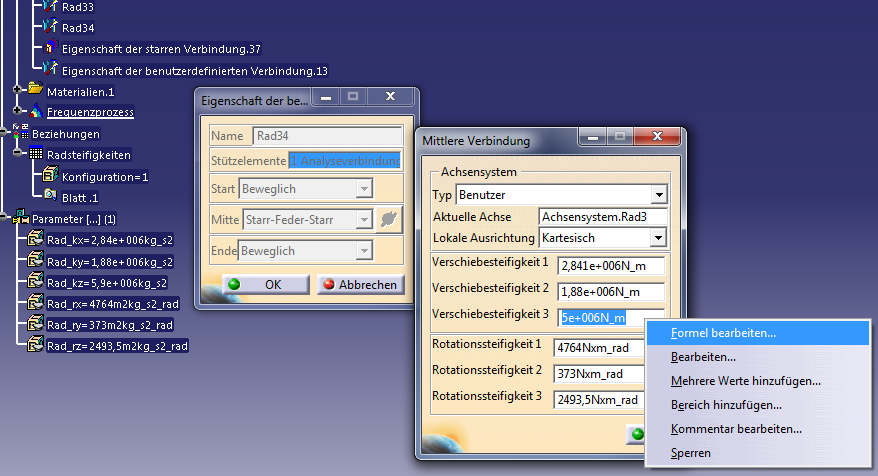Click the Radsteifigkeiten table icon

click(x=36, y=153)
